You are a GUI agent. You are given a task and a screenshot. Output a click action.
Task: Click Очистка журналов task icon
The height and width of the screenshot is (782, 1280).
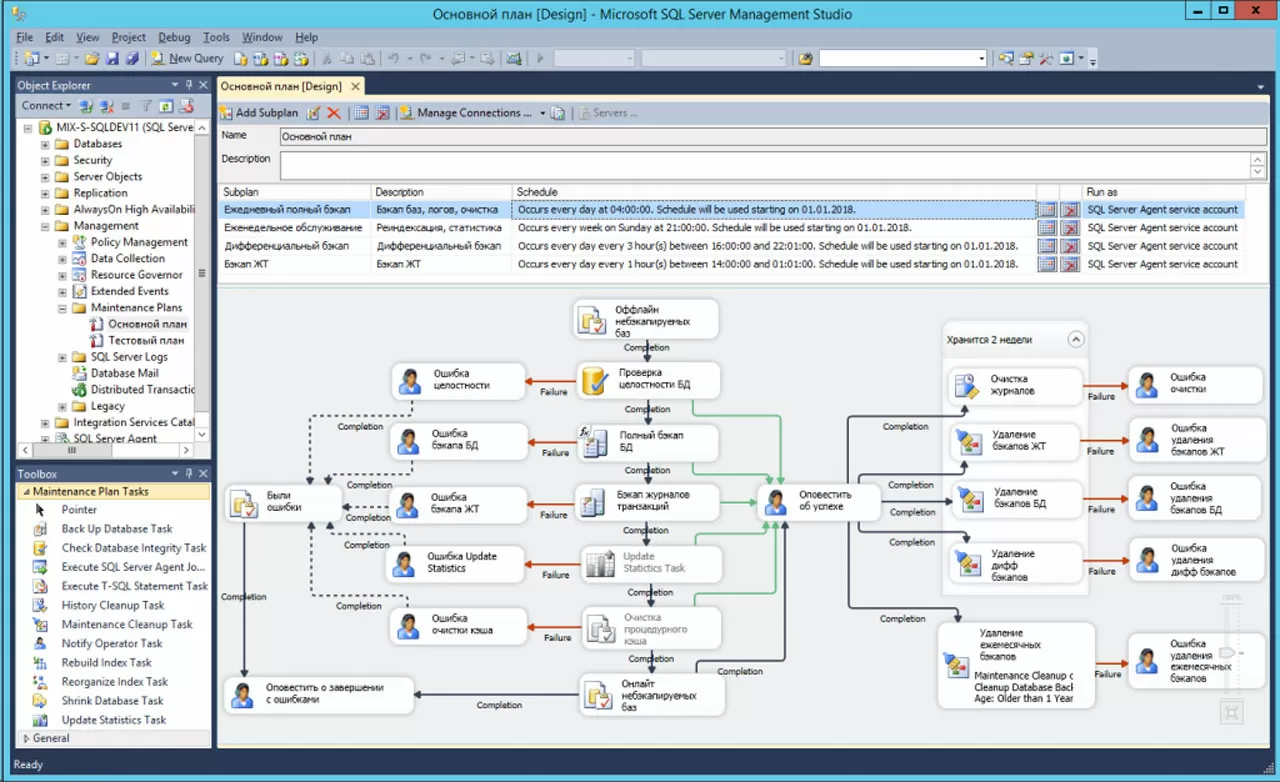click(967, 386)
